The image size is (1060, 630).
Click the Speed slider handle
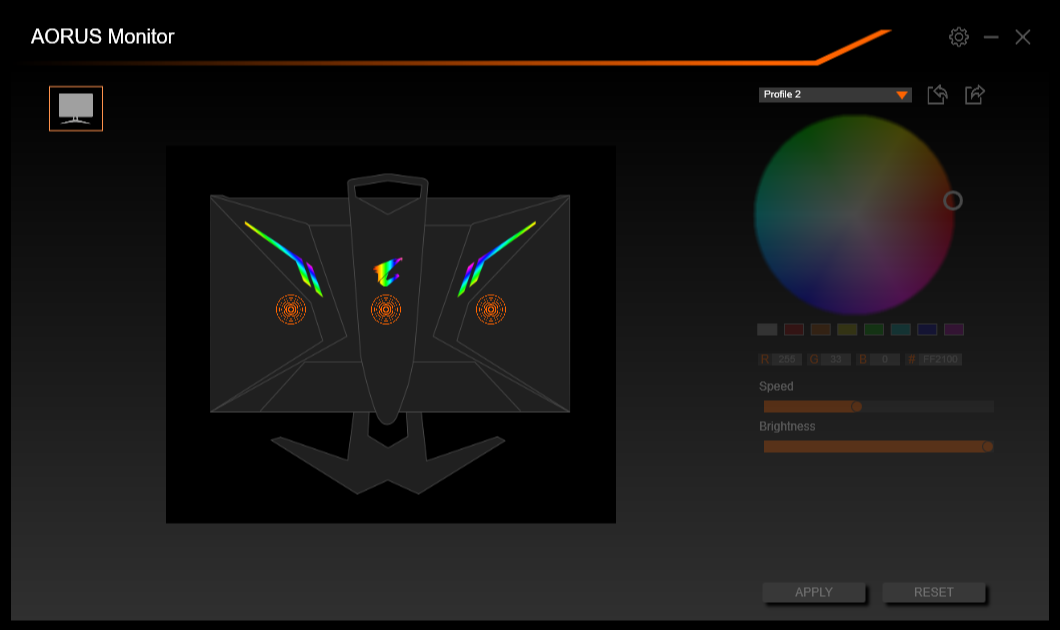[857, 406]
